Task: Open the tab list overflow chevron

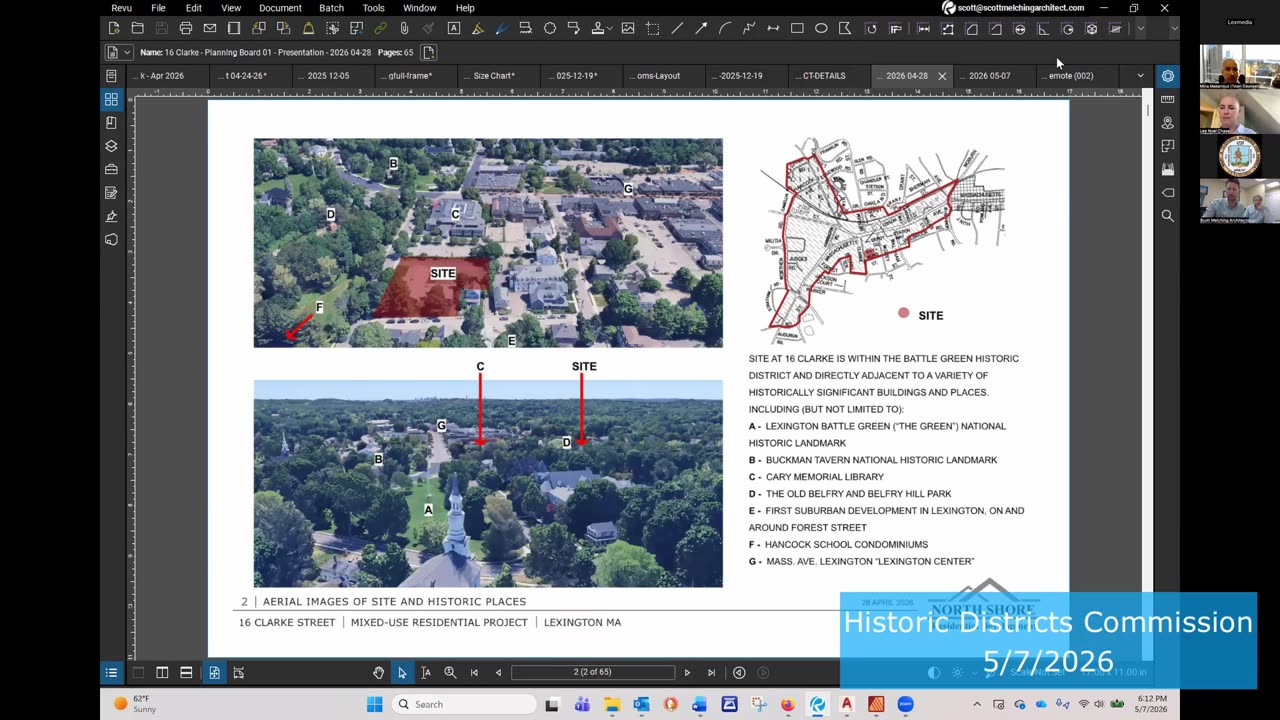Action: click(x=1140, y=75)
